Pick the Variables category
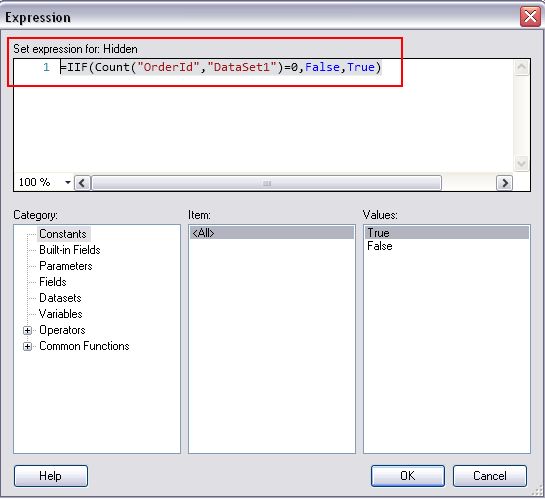This screenshot has height=499, width=545. (x=60, y=314)
